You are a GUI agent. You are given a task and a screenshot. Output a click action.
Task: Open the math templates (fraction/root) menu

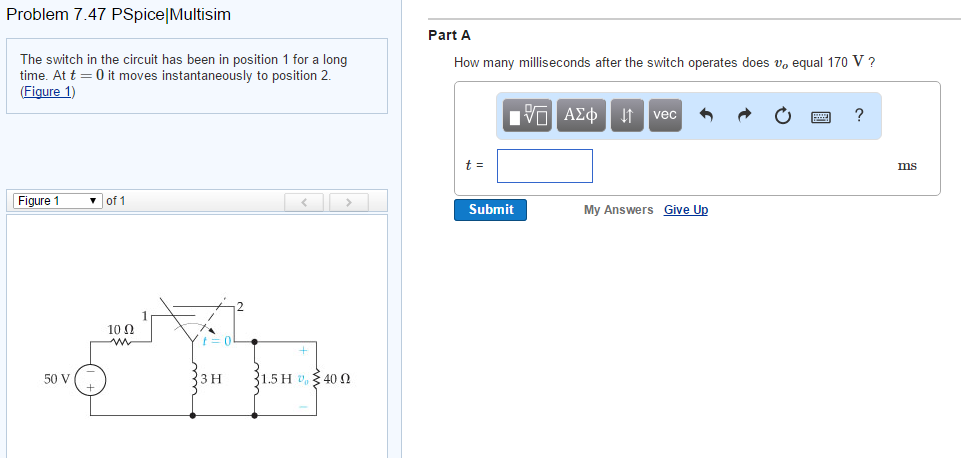tap(527, 116)
